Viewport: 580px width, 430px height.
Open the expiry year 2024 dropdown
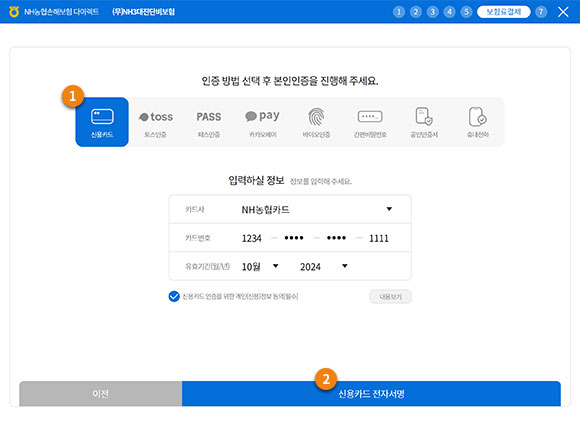(324, 266)
